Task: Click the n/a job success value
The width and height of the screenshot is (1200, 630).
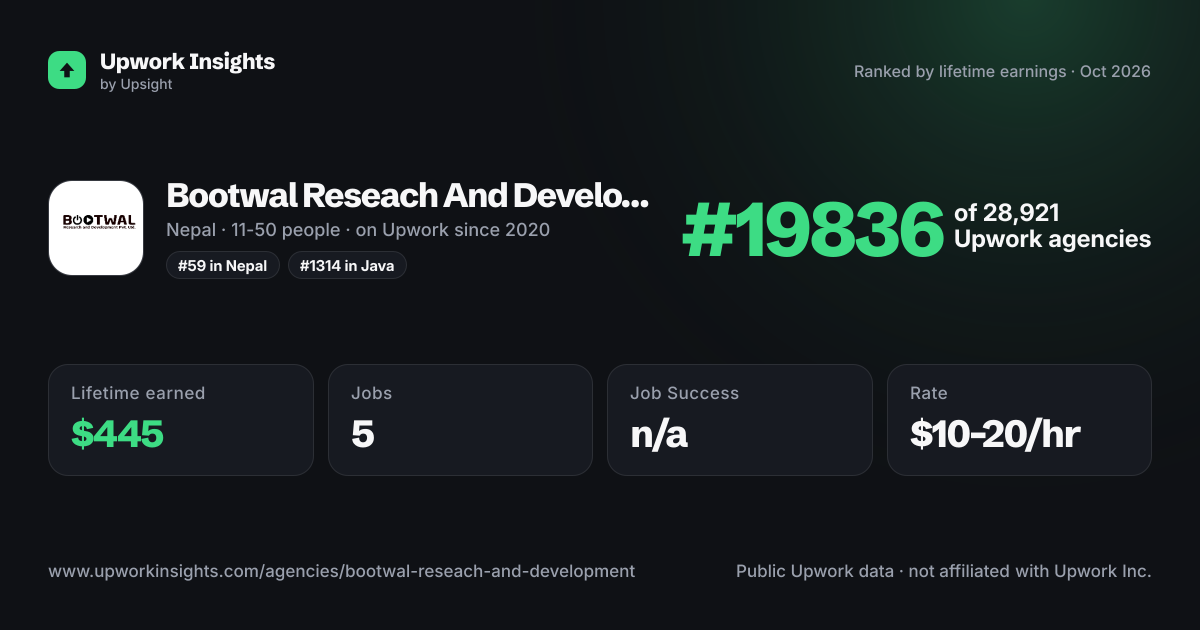Action: click(x=659, y=434)
